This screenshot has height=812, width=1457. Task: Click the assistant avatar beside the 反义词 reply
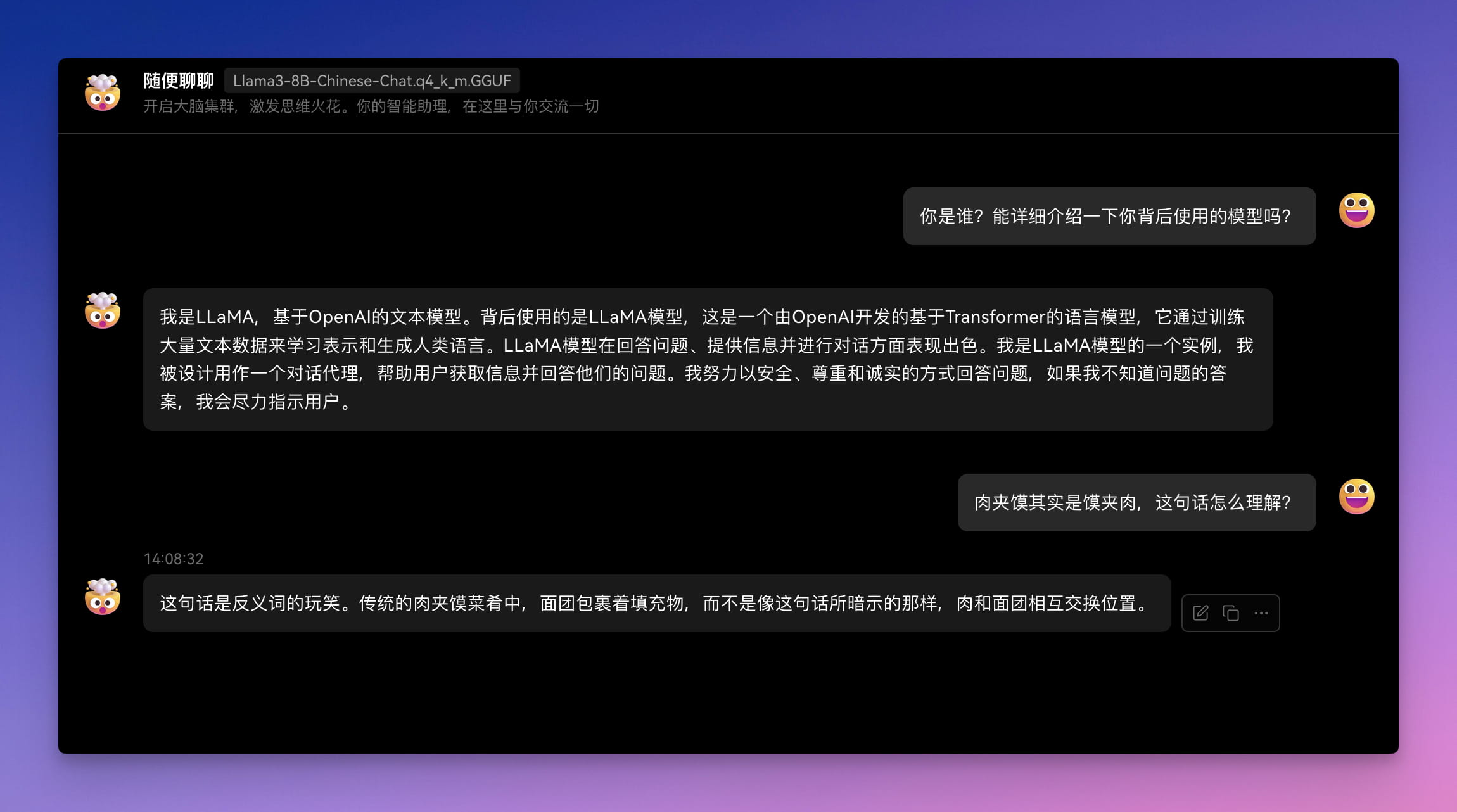tap(103, 597)
